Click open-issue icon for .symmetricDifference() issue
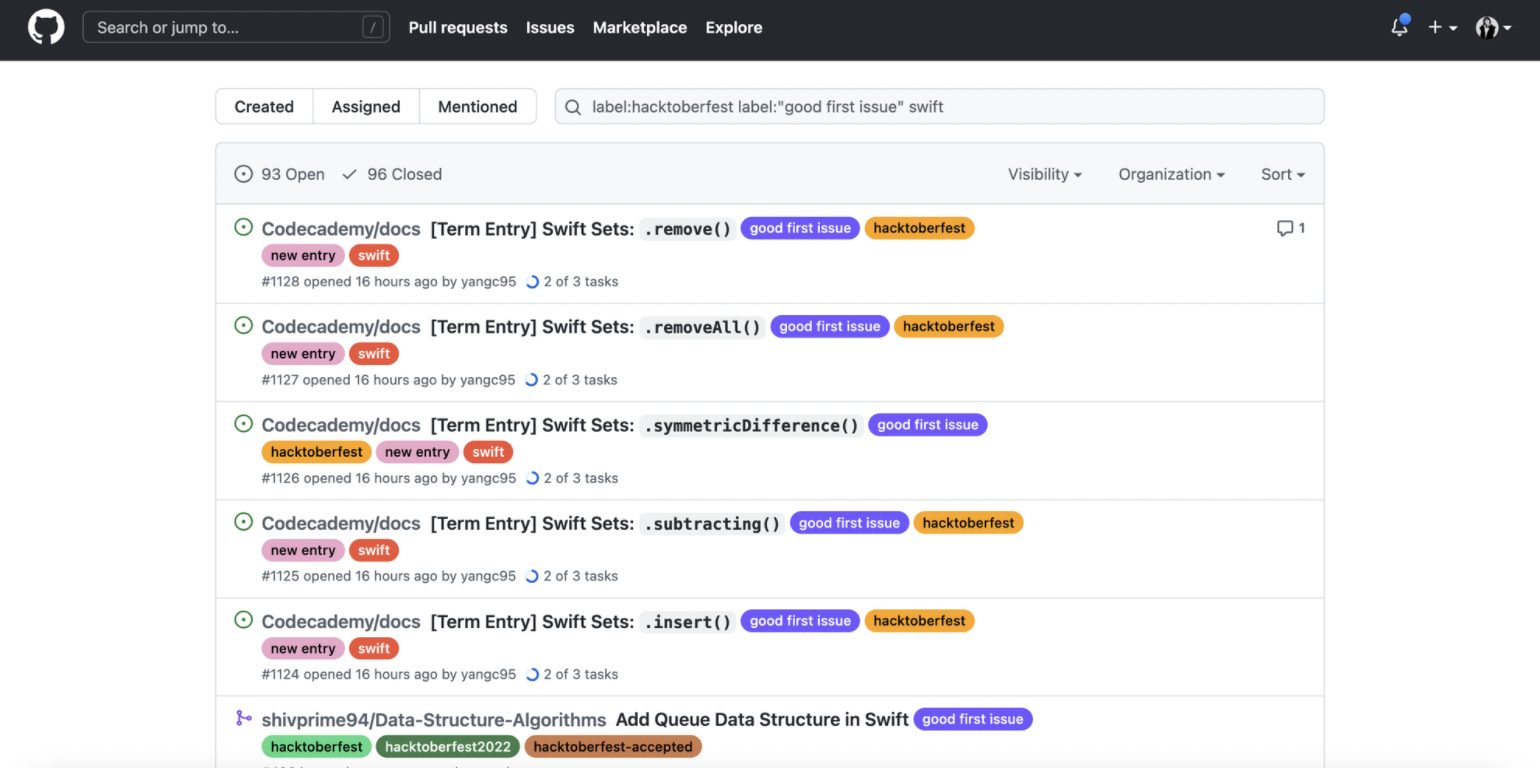 (243, 423)
